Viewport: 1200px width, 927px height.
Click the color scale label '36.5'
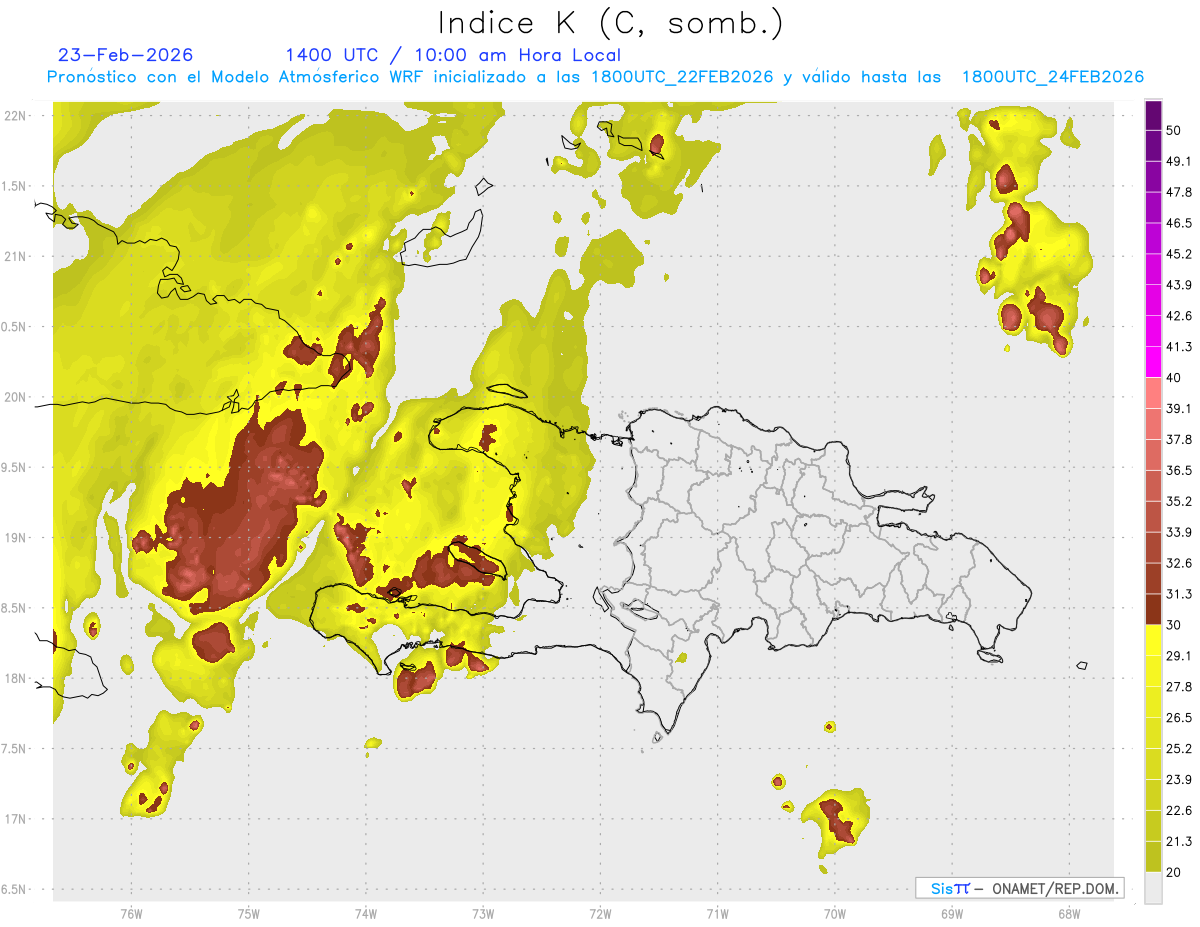[1179, 470]
